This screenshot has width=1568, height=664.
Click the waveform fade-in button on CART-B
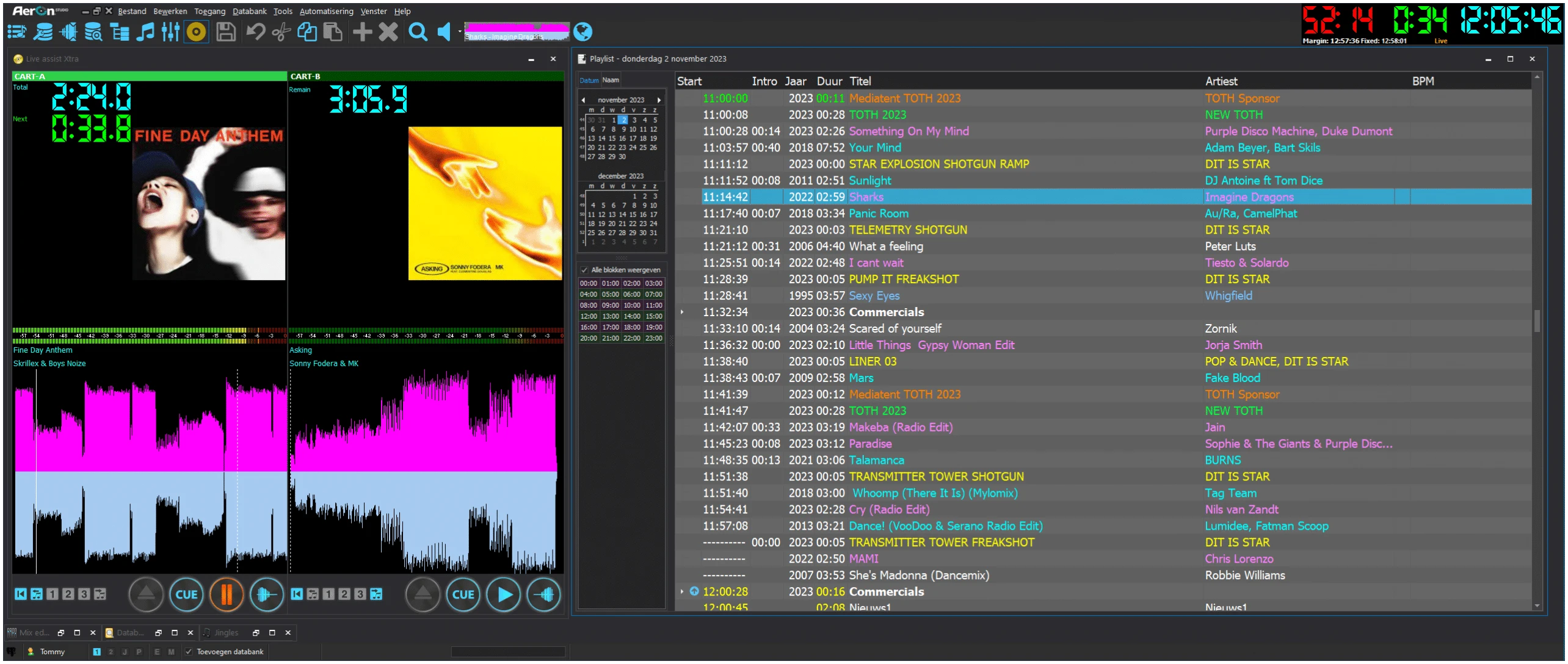(x=543, y=594)
